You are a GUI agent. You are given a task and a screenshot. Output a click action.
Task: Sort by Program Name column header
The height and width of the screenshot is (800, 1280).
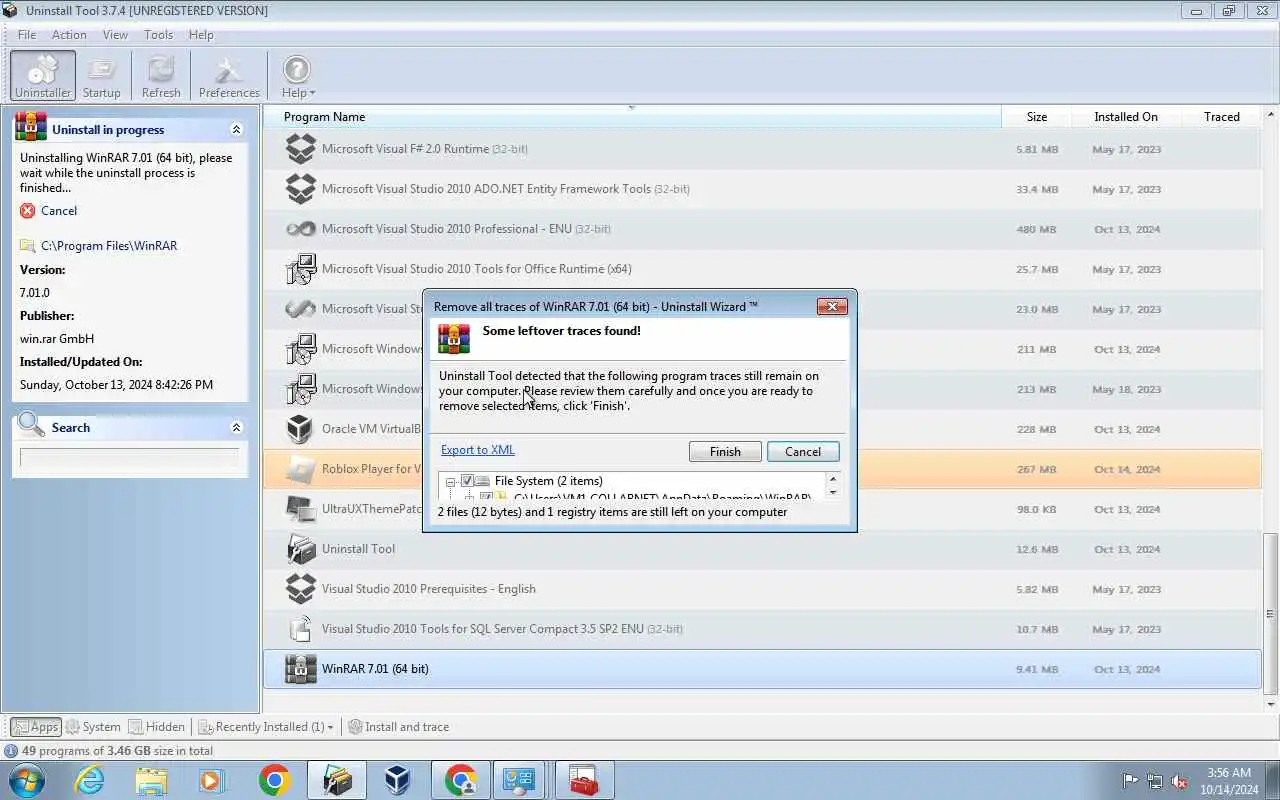pos(631,117)
